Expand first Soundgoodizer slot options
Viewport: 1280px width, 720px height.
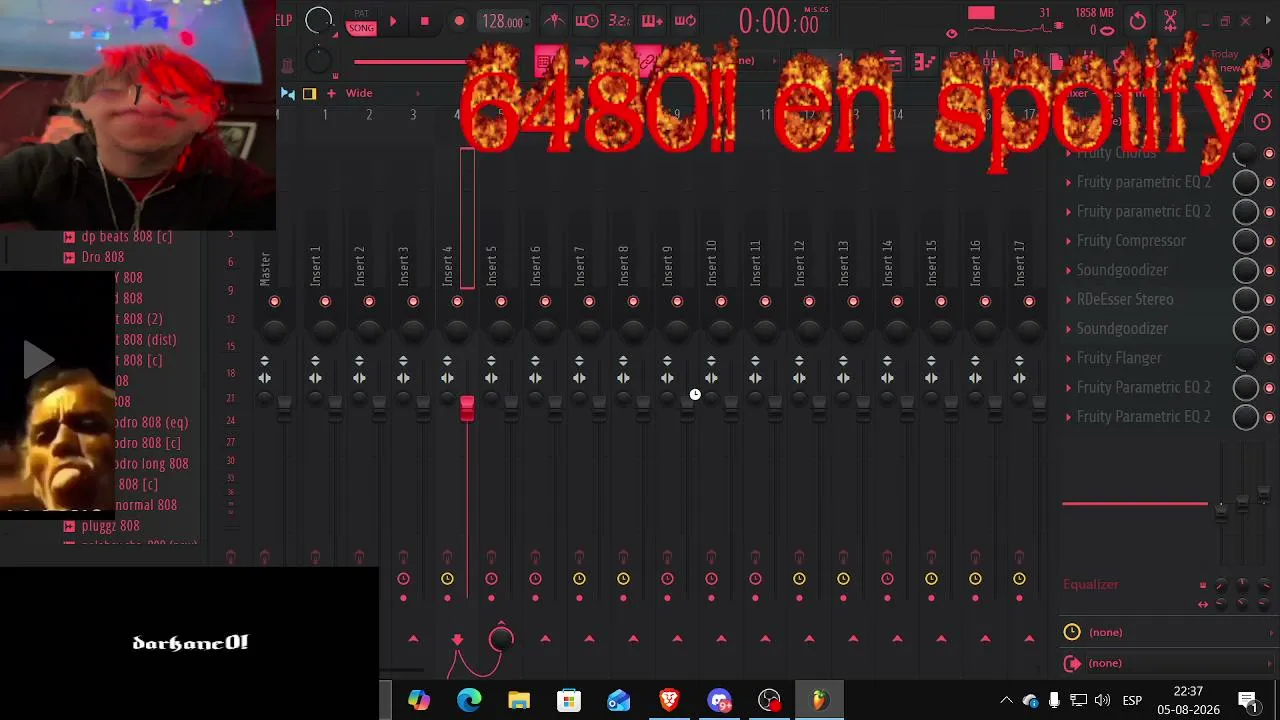click(1068, 270)
